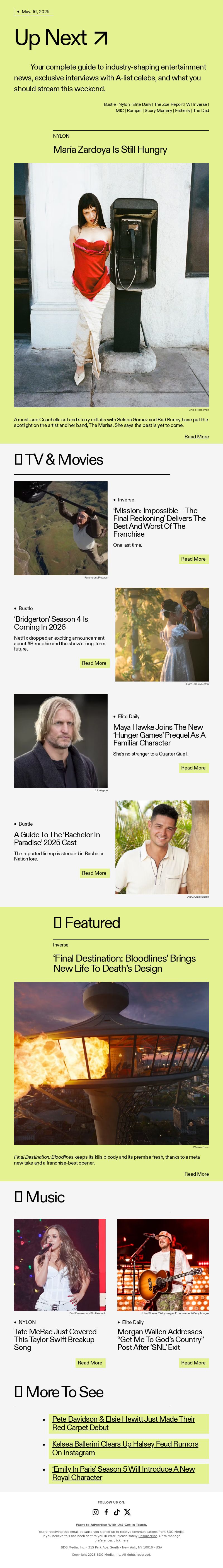Click María Zardoya Is Still Hungry headline
The width and height of the screenshot is (223, 1568).
pos(110,149)
